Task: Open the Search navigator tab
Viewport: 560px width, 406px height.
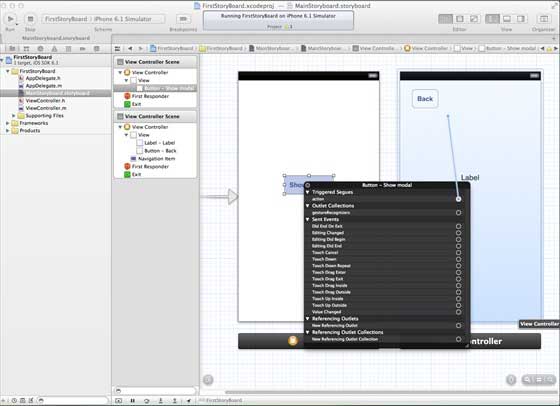Action: point(40,49)
